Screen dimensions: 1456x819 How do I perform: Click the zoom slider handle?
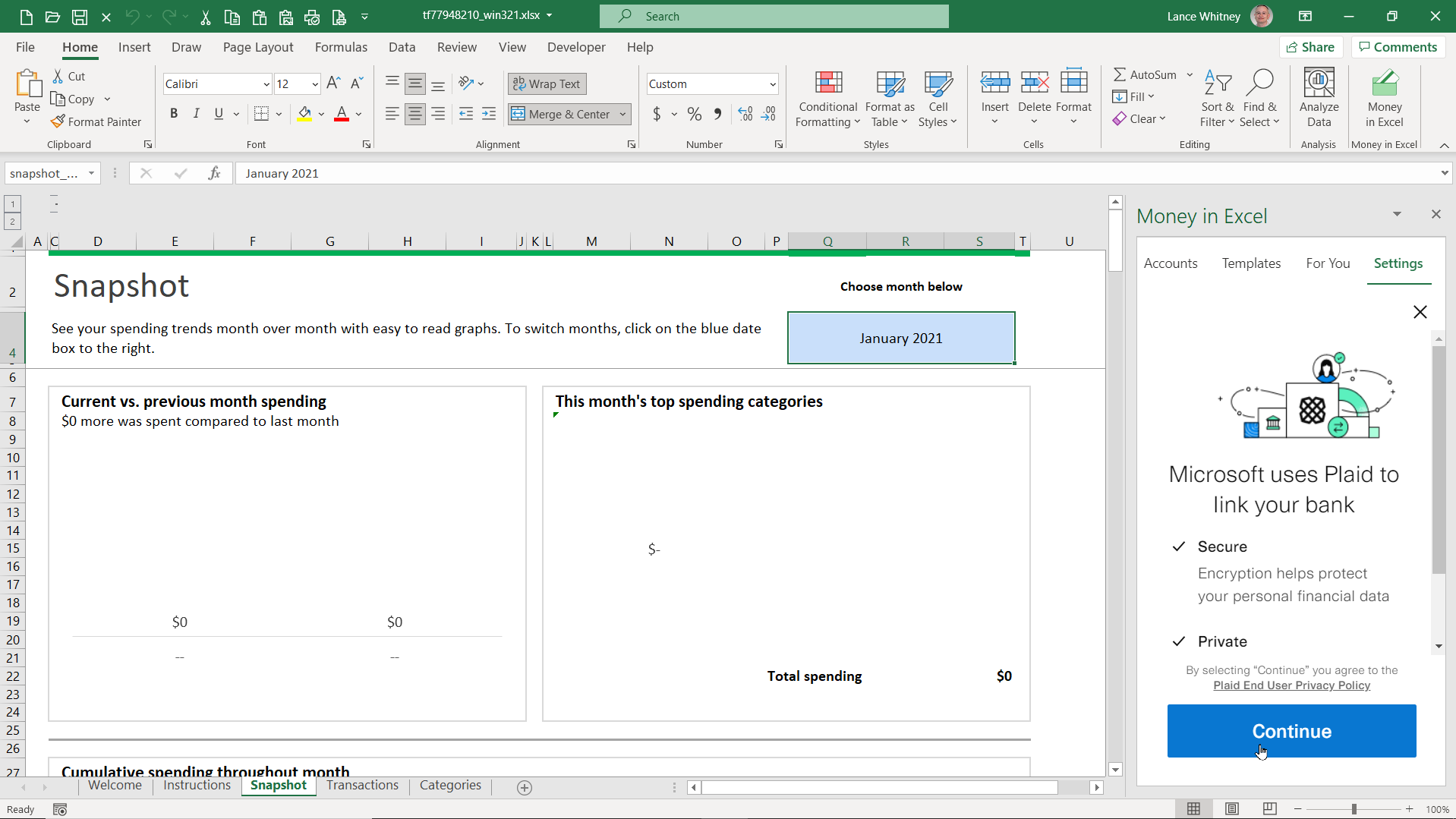tap(1354, 809)
